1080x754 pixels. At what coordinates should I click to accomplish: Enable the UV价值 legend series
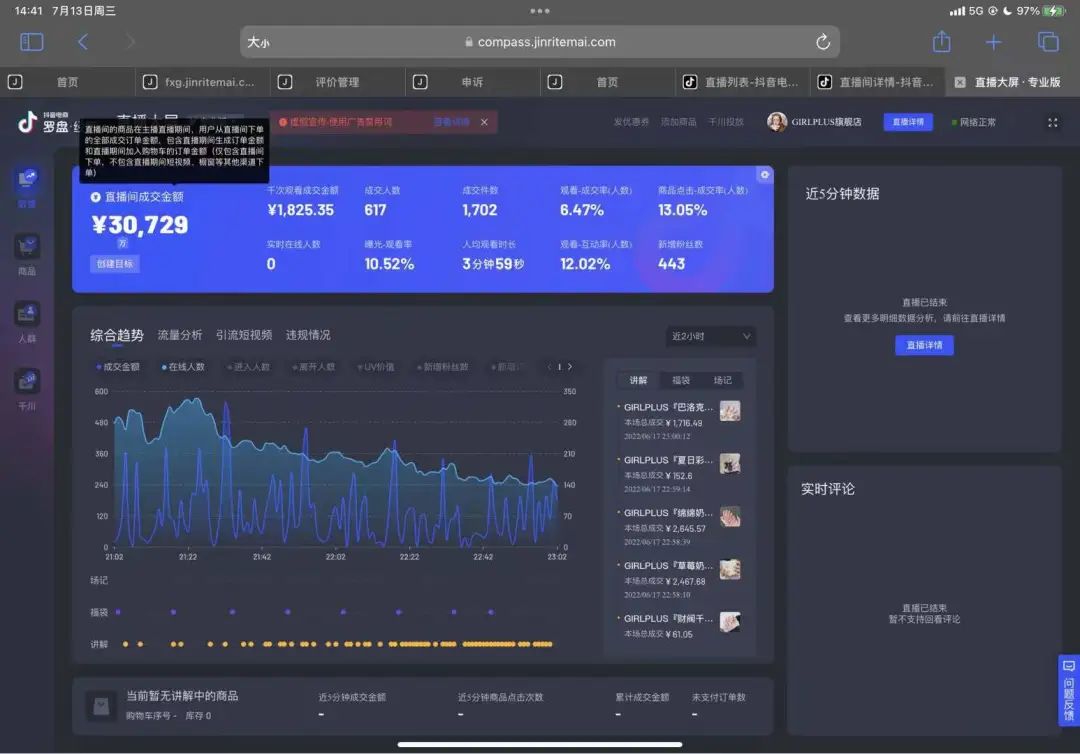point(376,367)
